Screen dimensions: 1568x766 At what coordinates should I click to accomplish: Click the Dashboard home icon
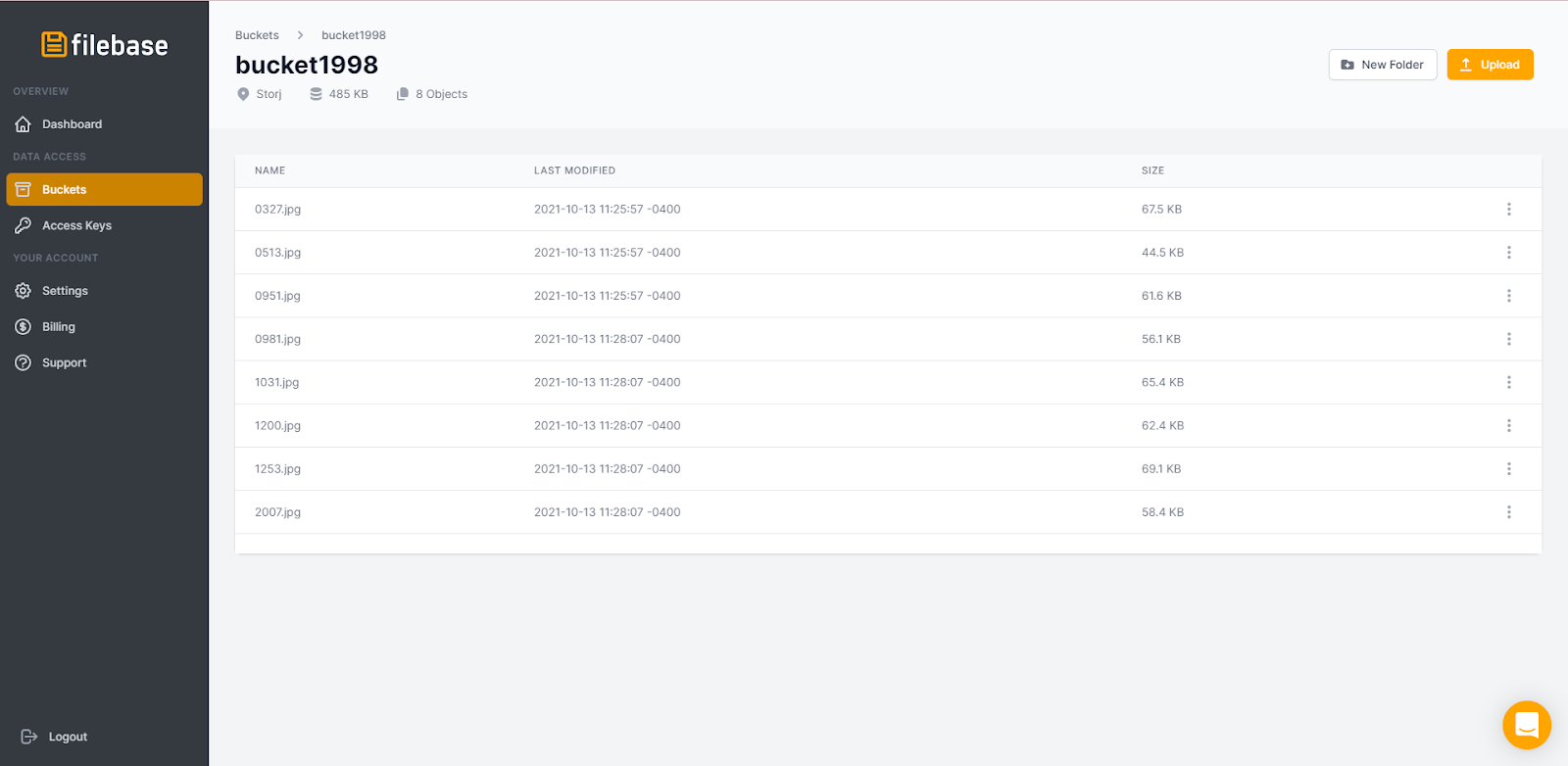pos(24,124)
